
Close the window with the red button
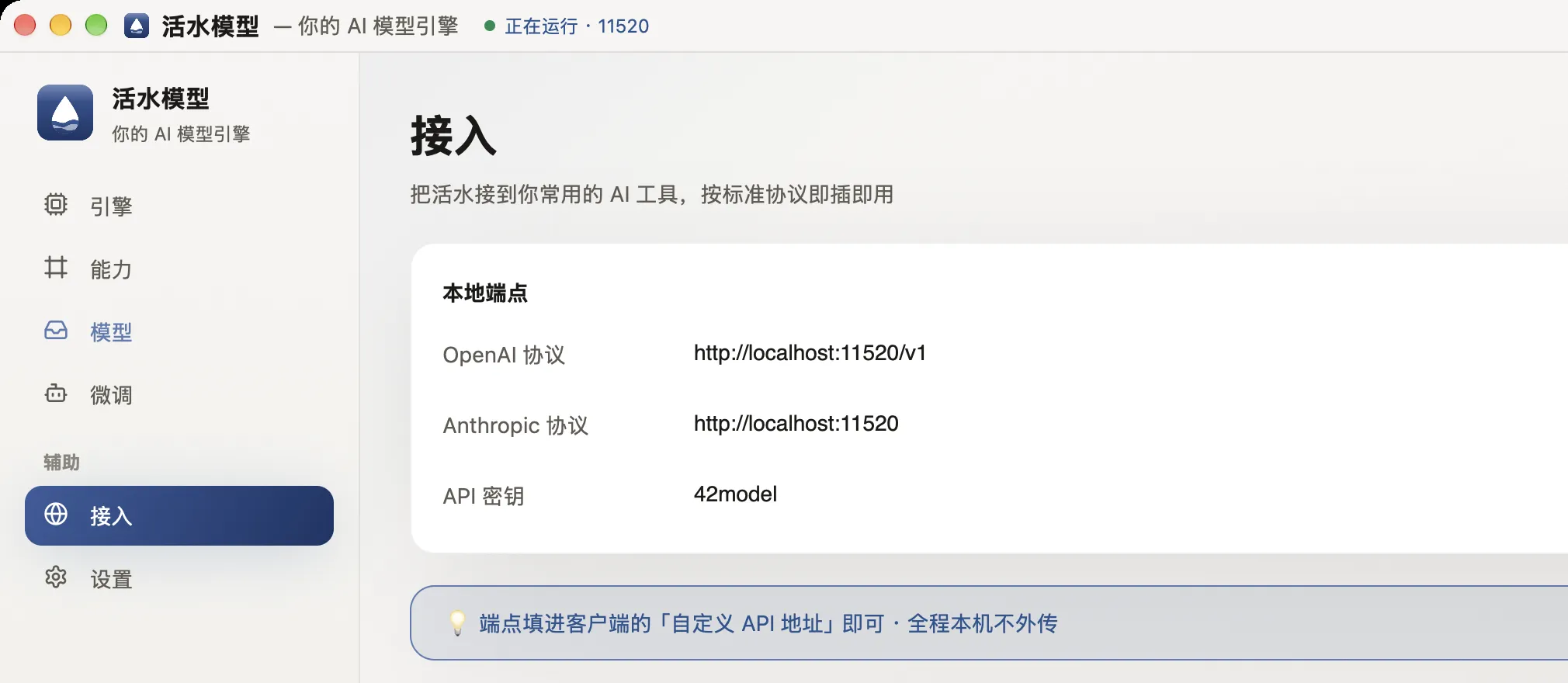click(25, 26)
